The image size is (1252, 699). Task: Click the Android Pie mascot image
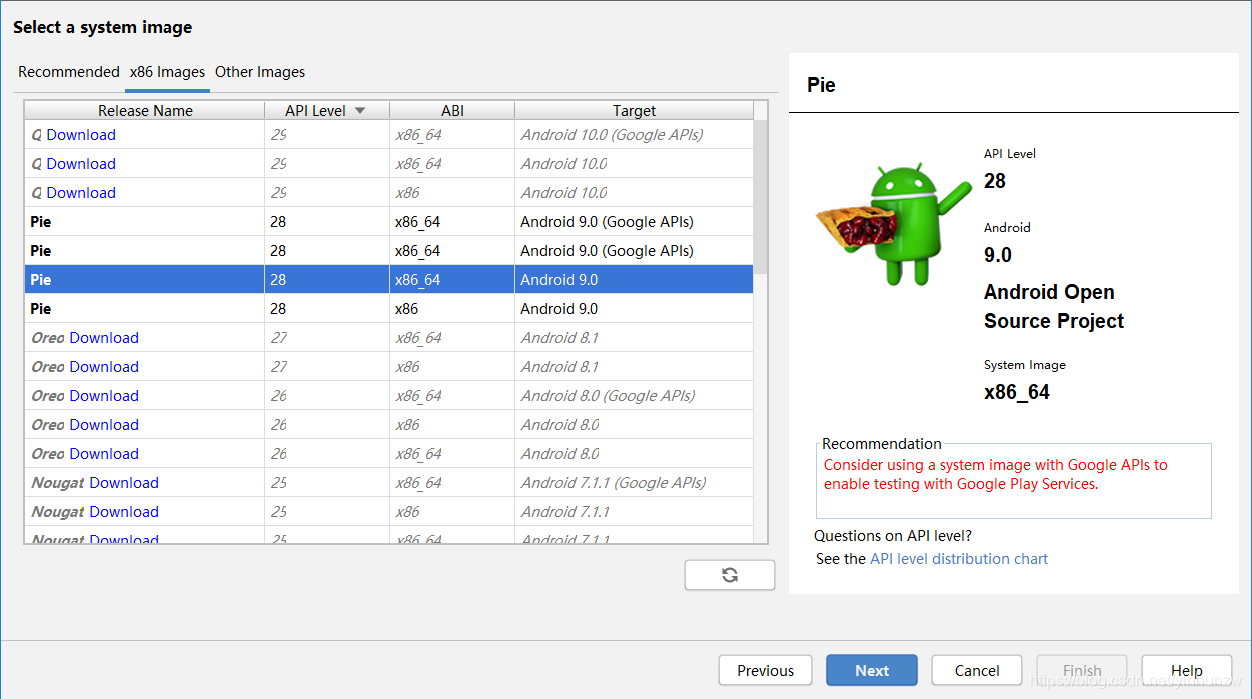click(x=892, y=226)
